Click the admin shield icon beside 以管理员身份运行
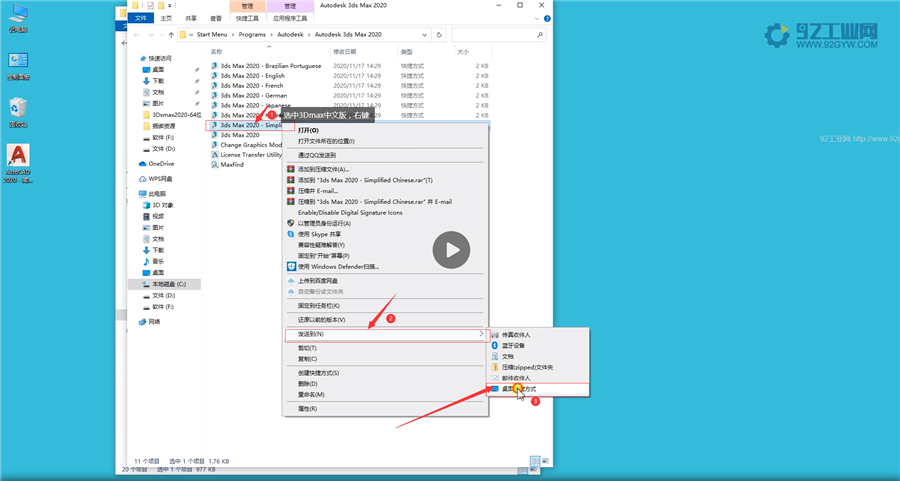This screenshot has width=900, height=481. (291, 223)
